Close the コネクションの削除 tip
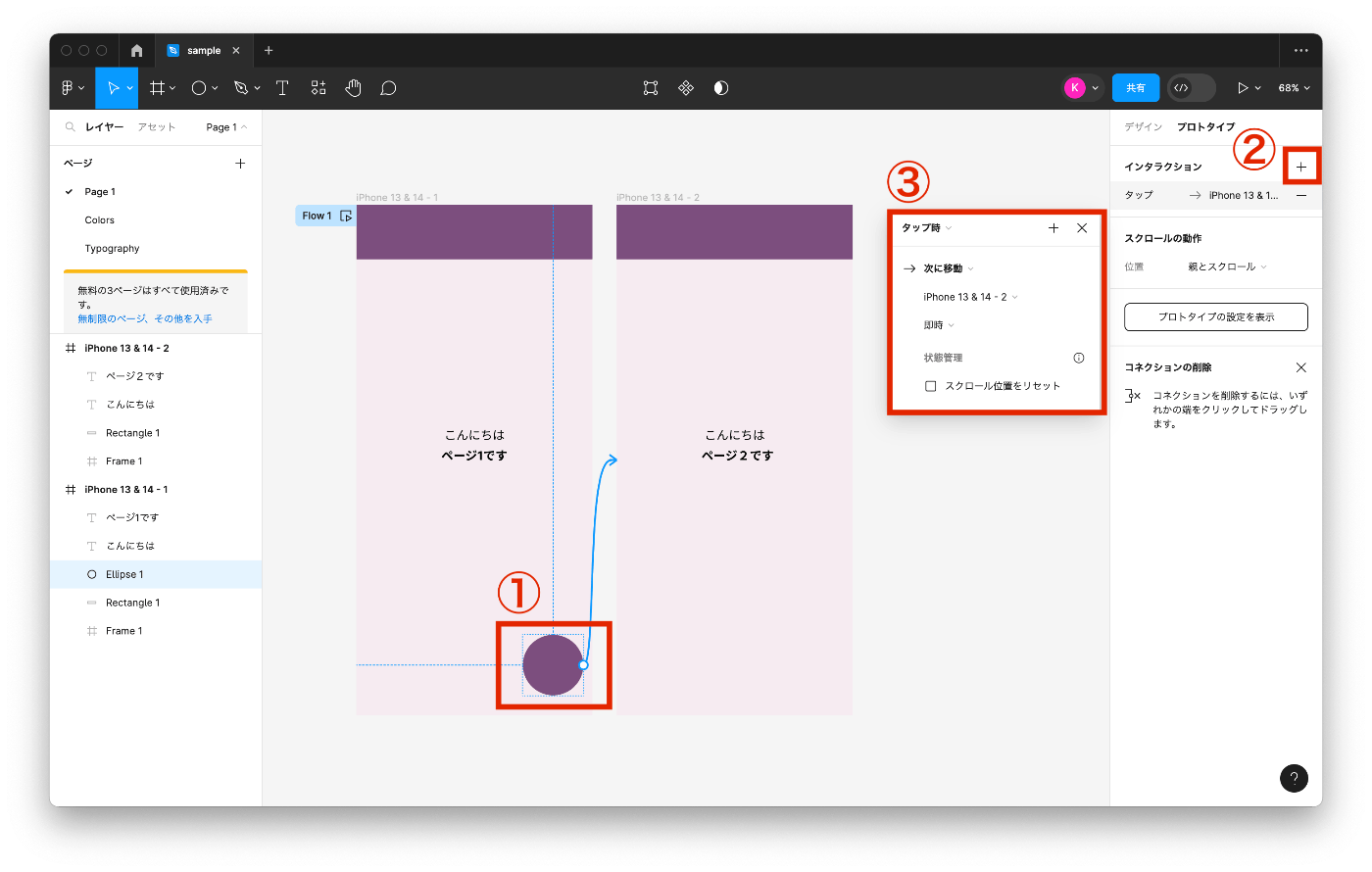This screenshot has height=872, width=1372. click(1301, 367)
